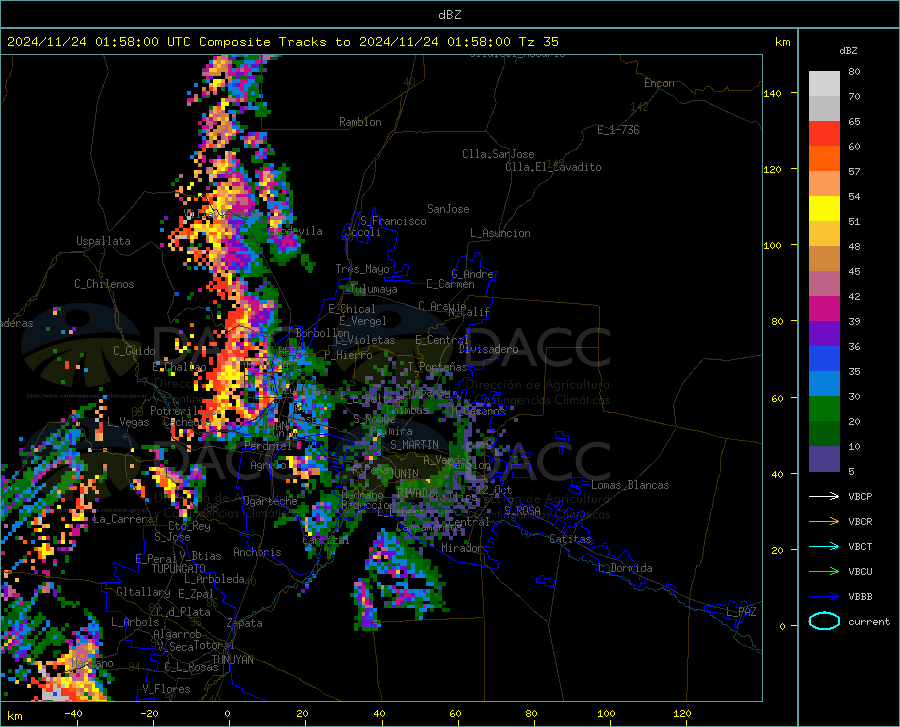This screenshot has width=900, height=727.
Task: Click the Anchoris place label
Action: point(257,552)
